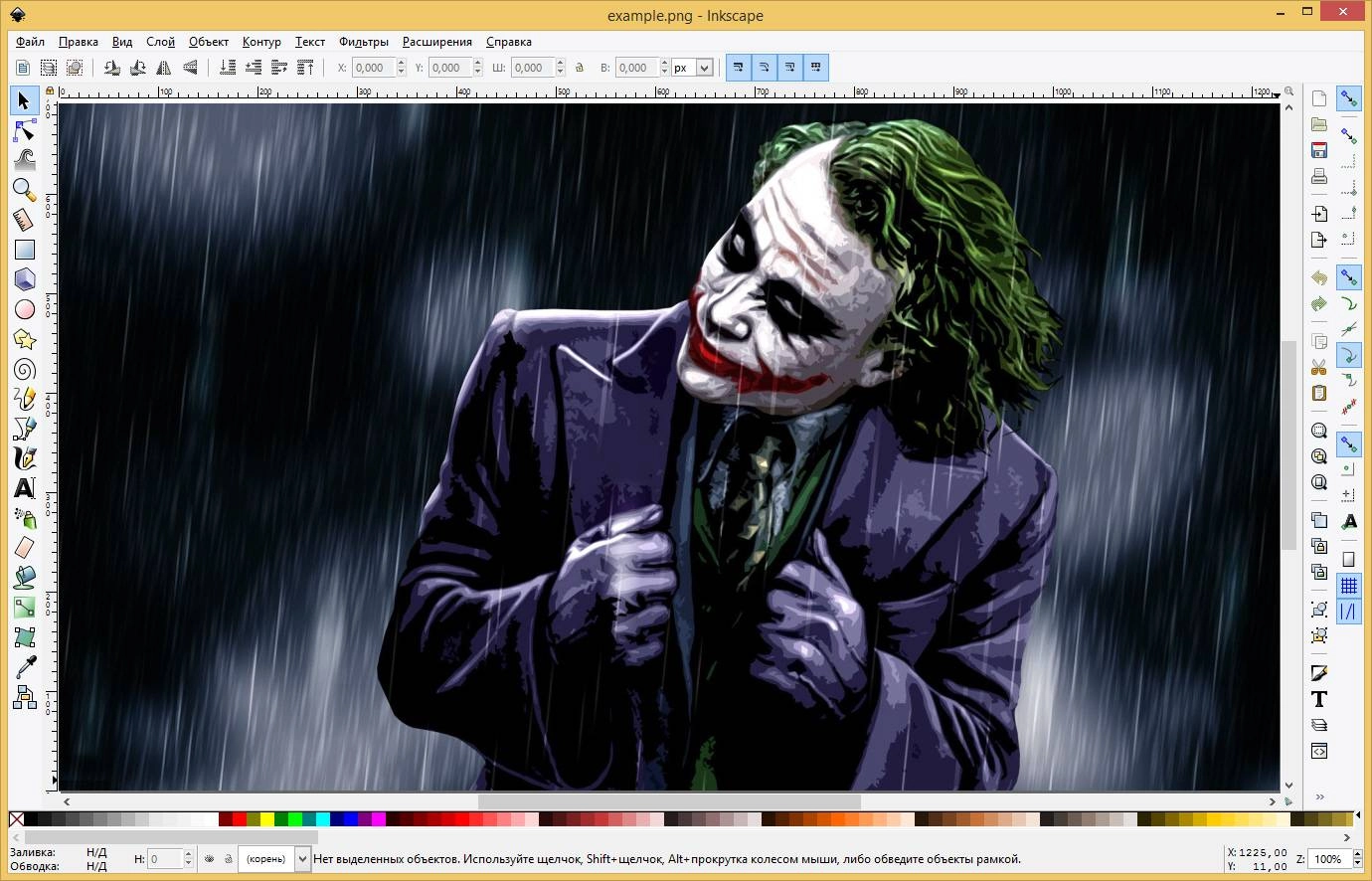Select the Connector diagram tool
Screen dimensions: 1372x881
(x=24, y=697)
